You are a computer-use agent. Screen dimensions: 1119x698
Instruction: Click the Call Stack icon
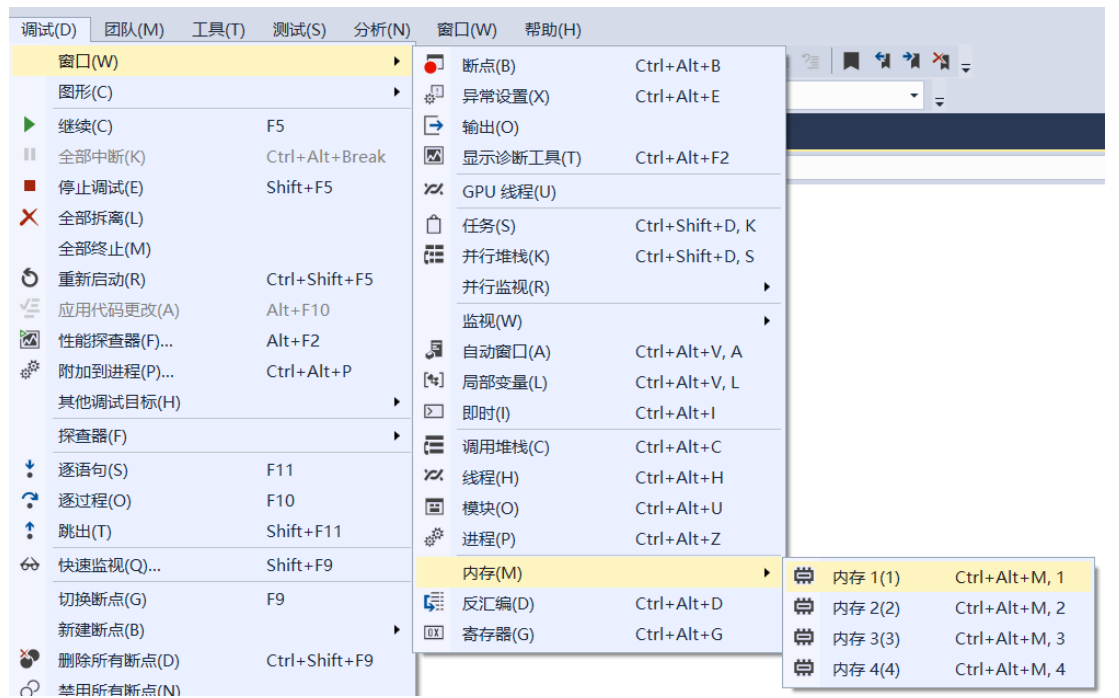coord(433,446)
